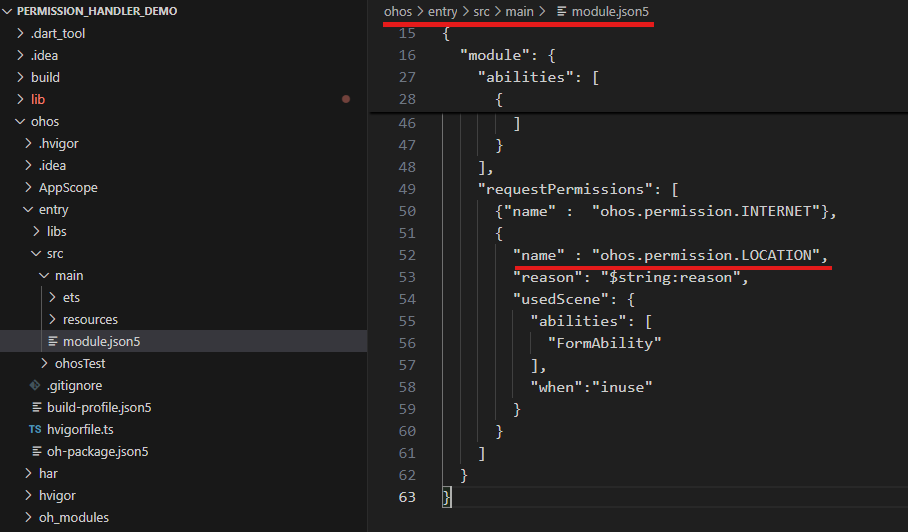Open hvigorfile.ts file
908x532 pixels.
pos(80,430)
